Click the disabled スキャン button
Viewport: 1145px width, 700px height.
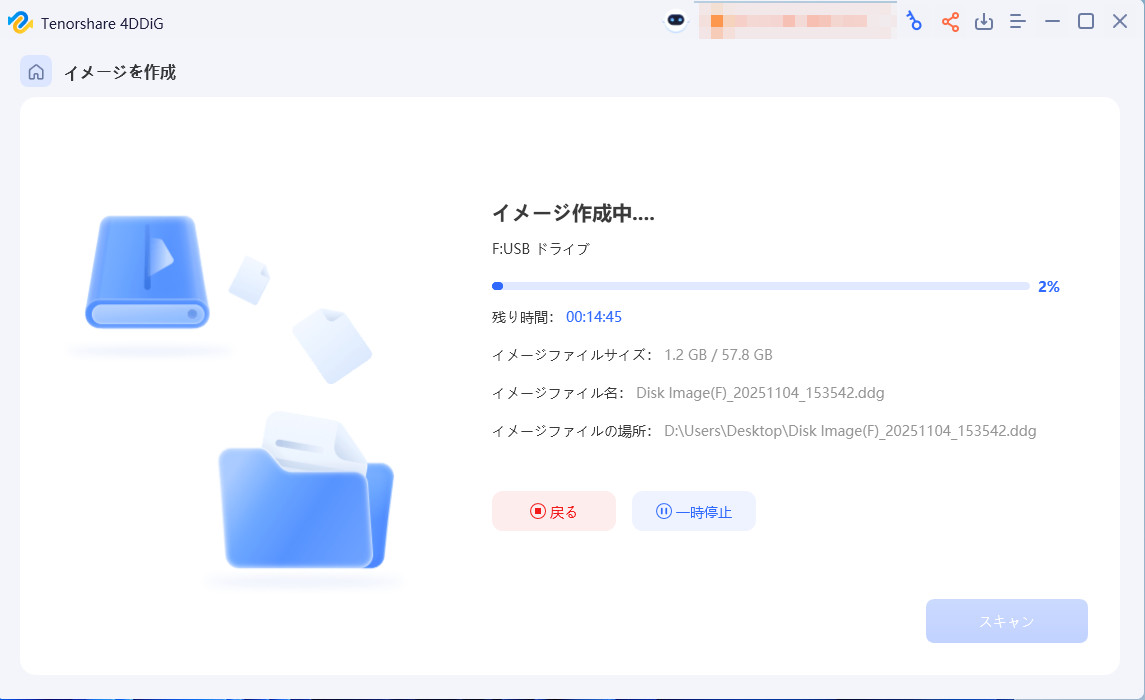pyautogui.click(x=1006, y=621)
